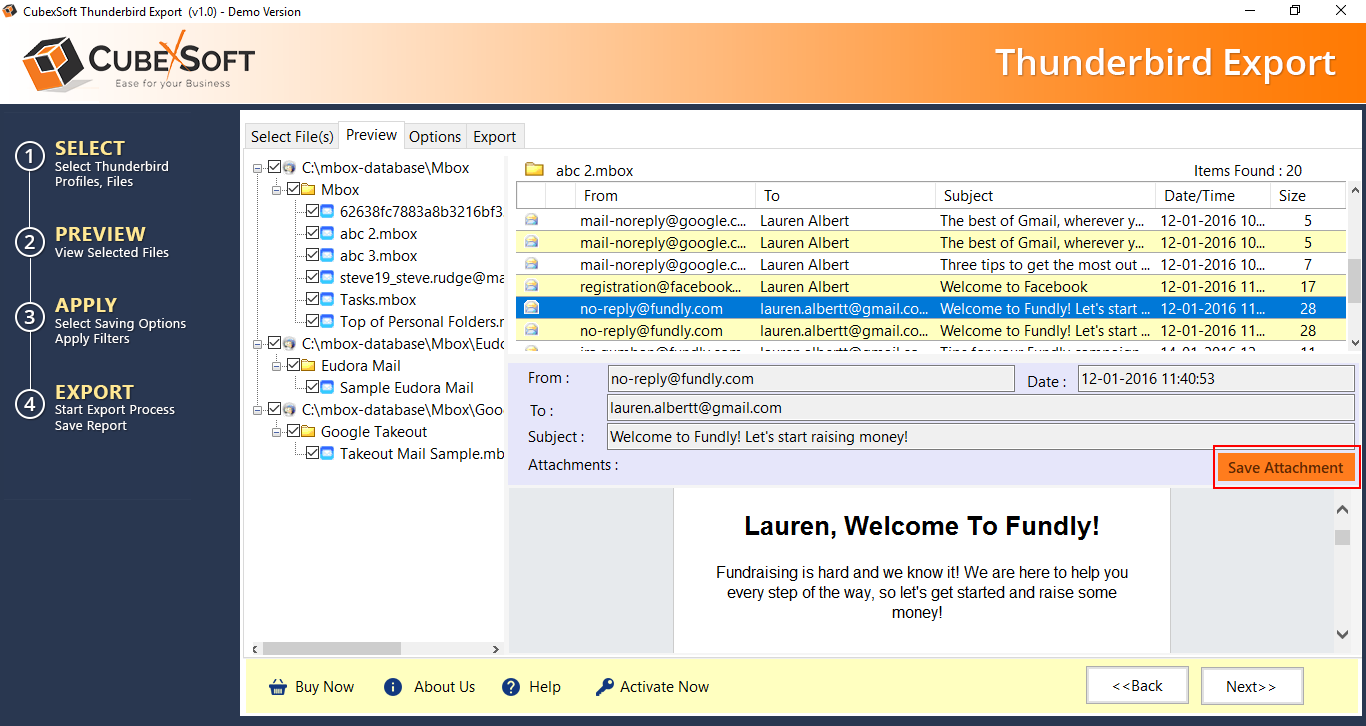Click the Next>> button

tap(1250, 686)
